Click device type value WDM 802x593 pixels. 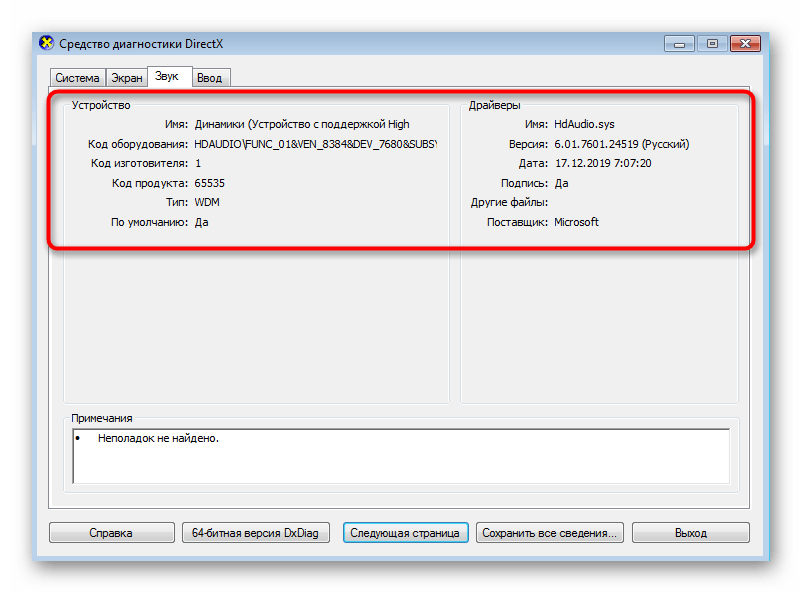(207, 203)
